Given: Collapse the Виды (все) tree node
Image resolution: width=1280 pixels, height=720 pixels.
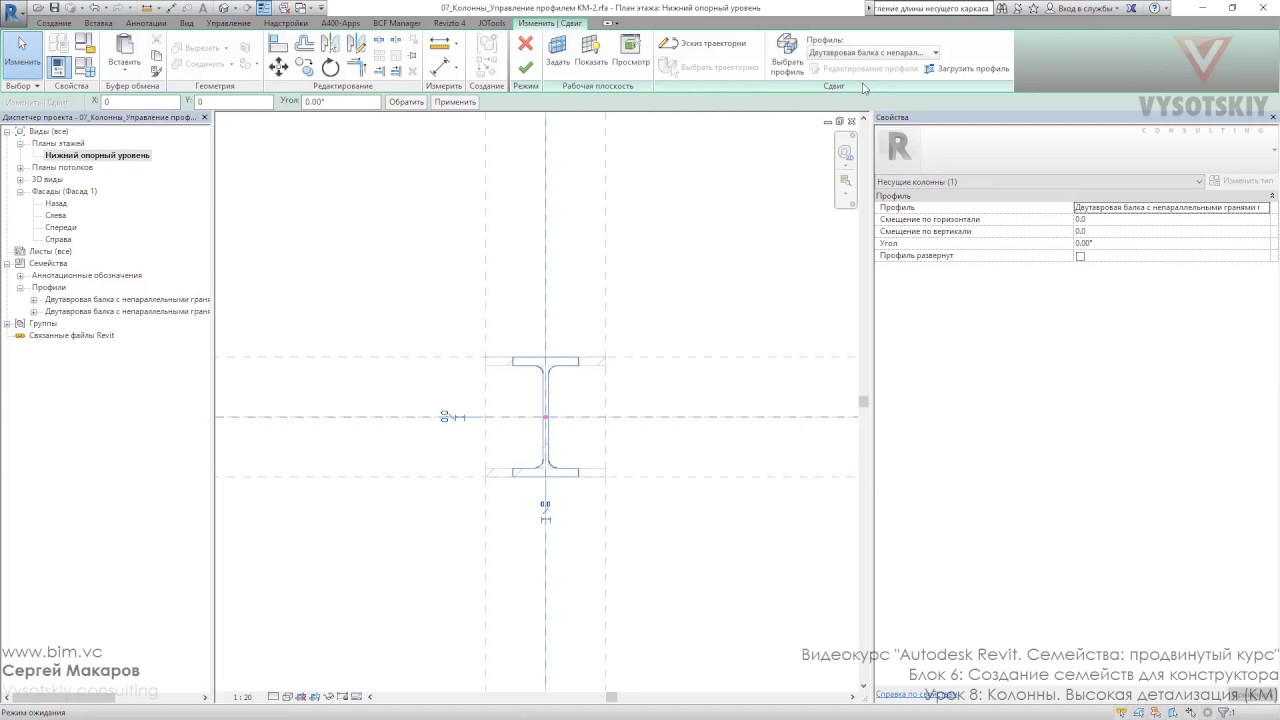Looking at the screenshot, I should pyautogui.click(x=7, y=131).
